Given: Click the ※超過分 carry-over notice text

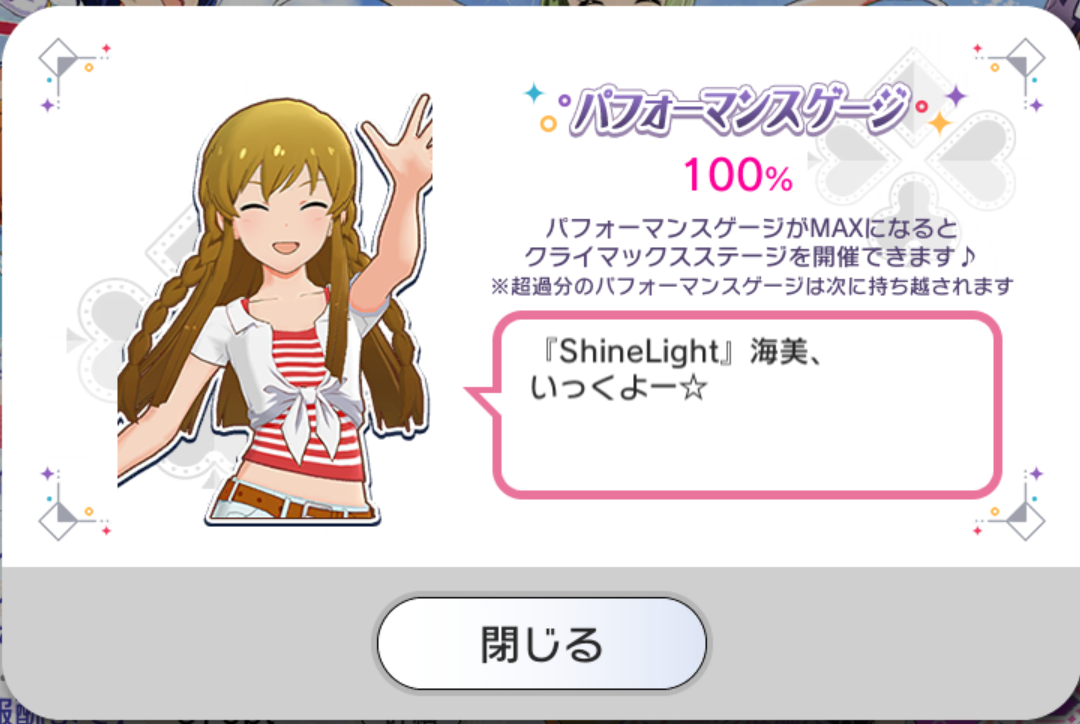Looking at the screenshot, I should 751,286.
